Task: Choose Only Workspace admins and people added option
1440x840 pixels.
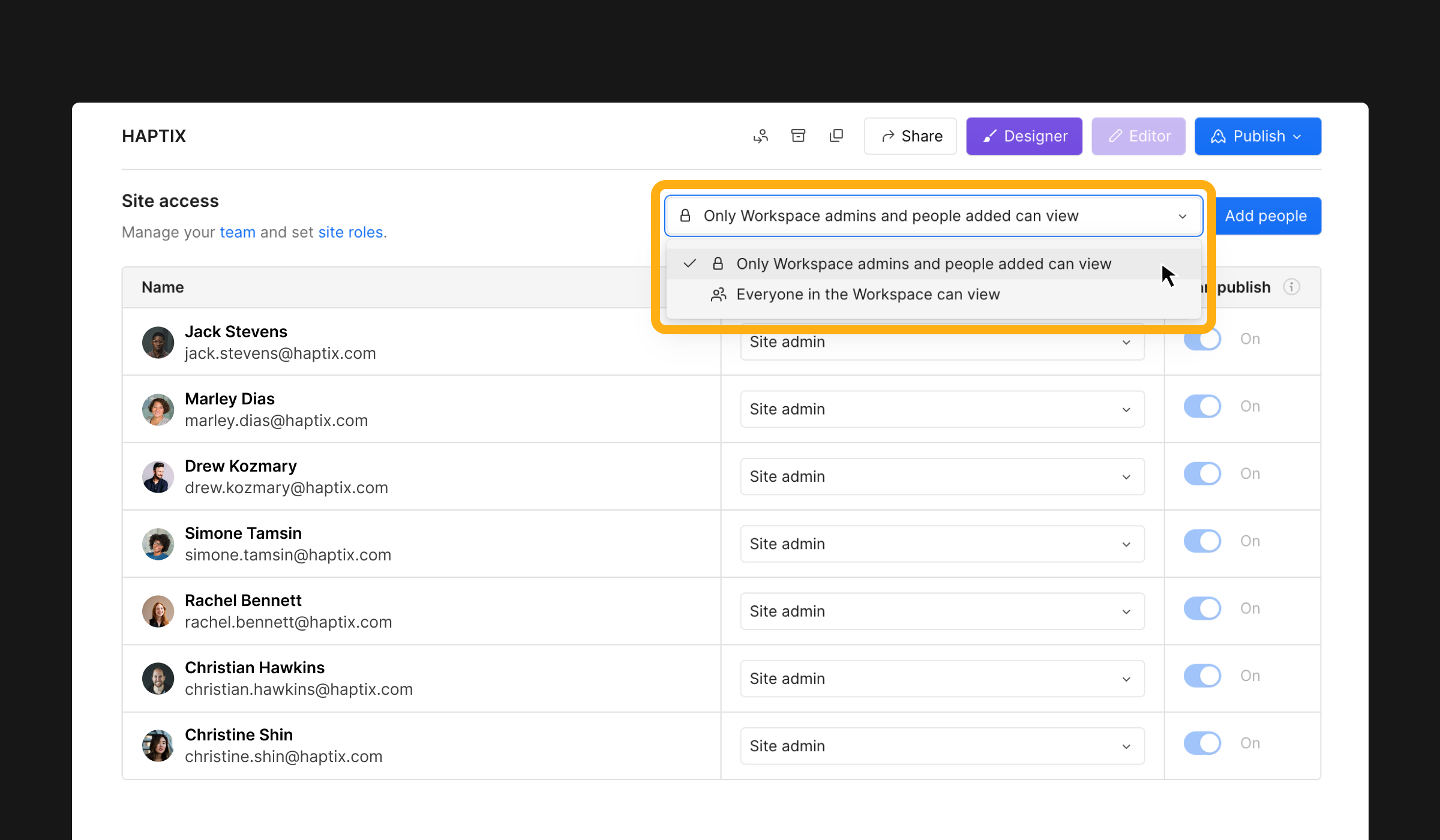Action: click(x=924, y=263)
